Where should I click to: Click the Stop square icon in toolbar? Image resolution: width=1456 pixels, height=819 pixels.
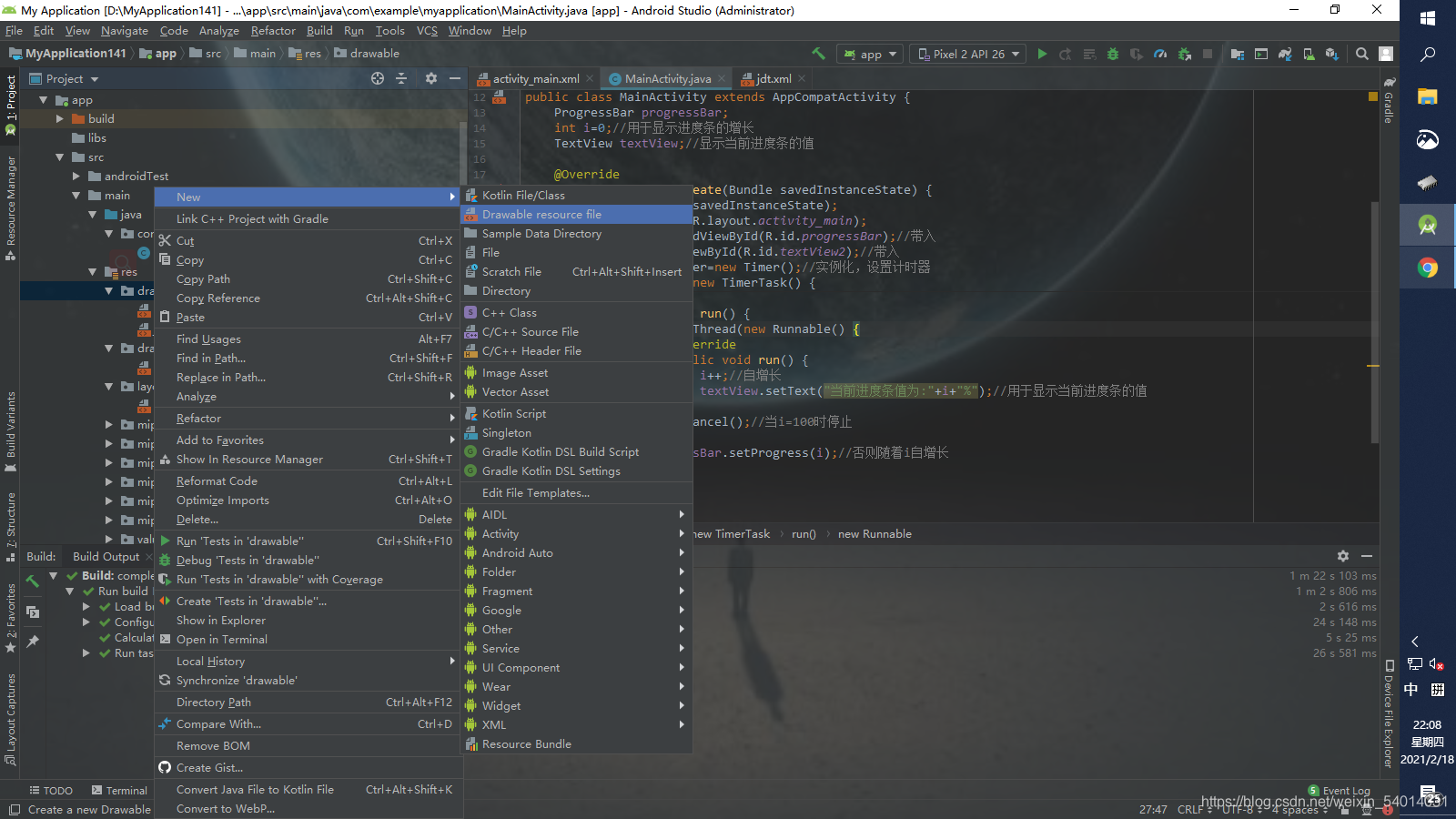pos(1208,54)
